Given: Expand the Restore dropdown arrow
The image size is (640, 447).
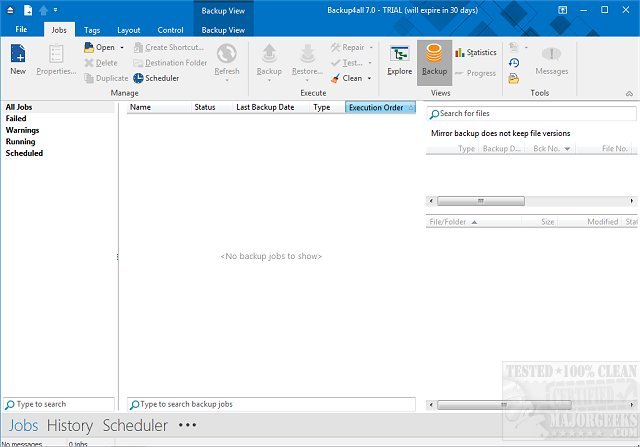Looking at the screenshot, I should [x=307, y=80].
